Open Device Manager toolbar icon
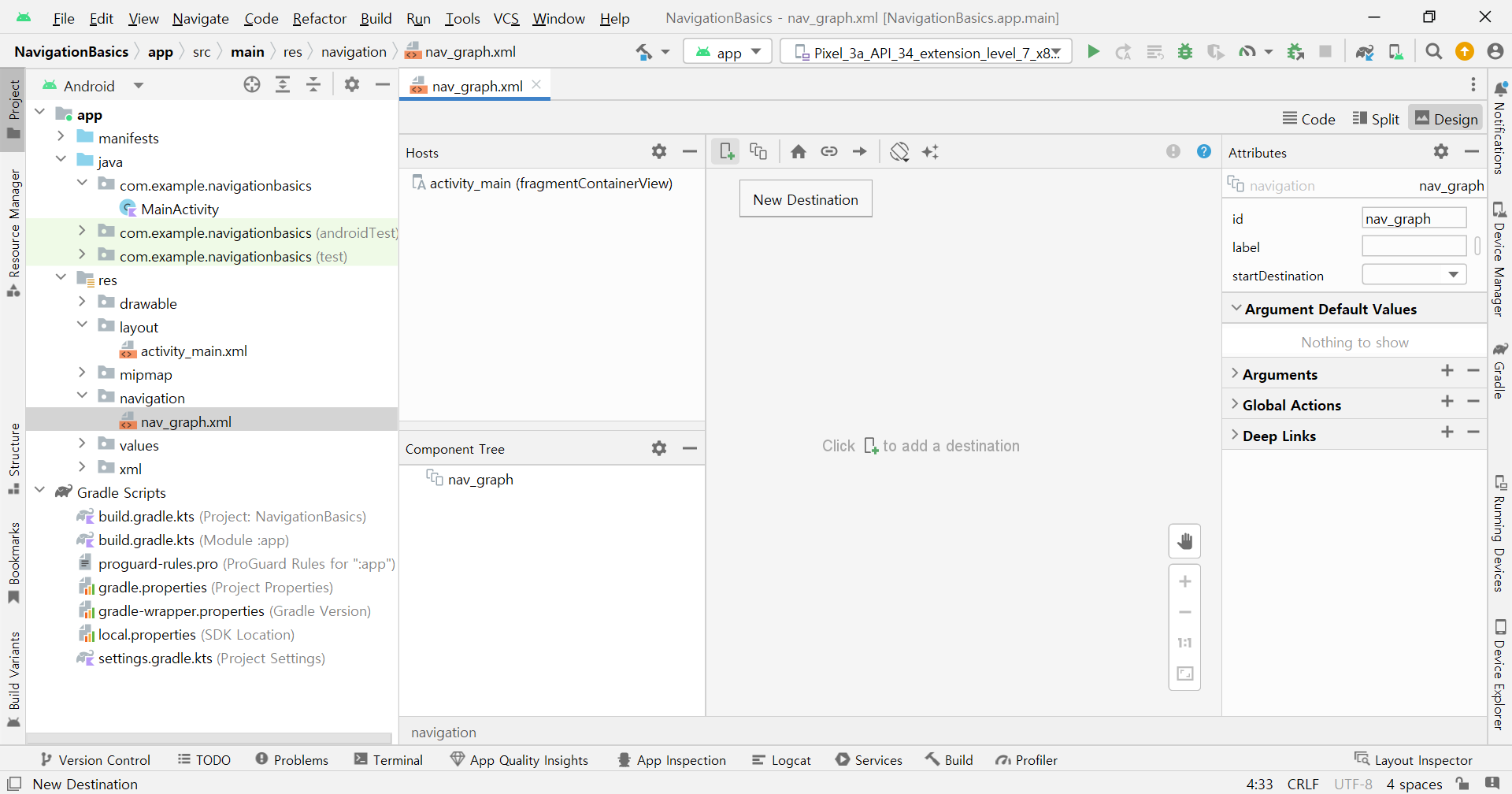 (x=1396, y=52)
